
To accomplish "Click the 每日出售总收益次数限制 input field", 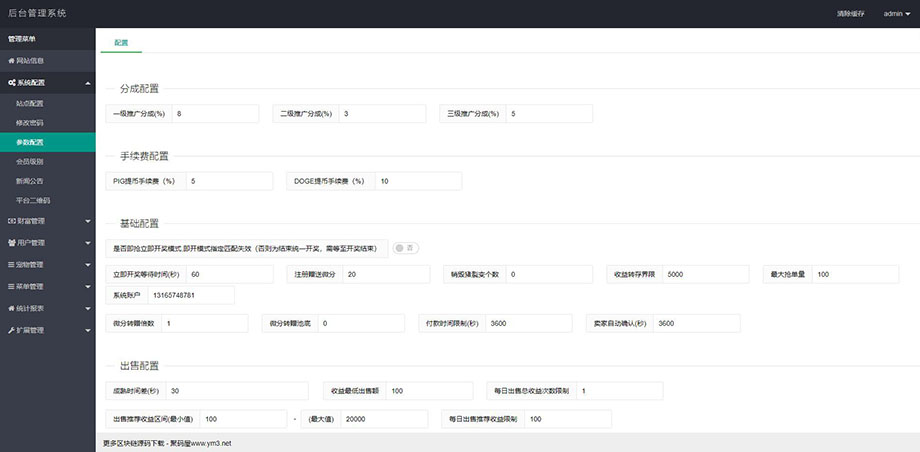I will [x=620, y=391].
